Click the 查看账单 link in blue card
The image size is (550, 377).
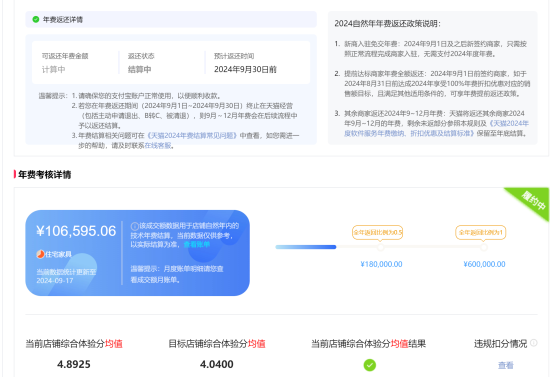pyautogui.click(x=197, y=244)
